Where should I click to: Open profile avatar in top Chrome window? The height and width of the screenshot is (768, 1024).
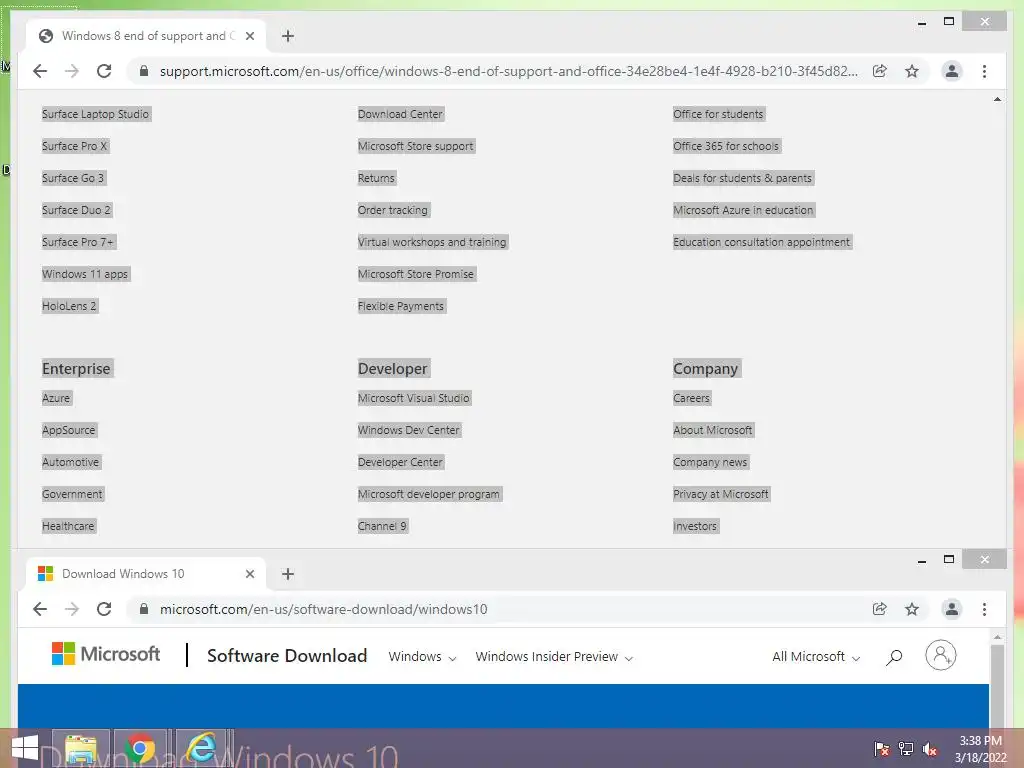tap(952, 71)
